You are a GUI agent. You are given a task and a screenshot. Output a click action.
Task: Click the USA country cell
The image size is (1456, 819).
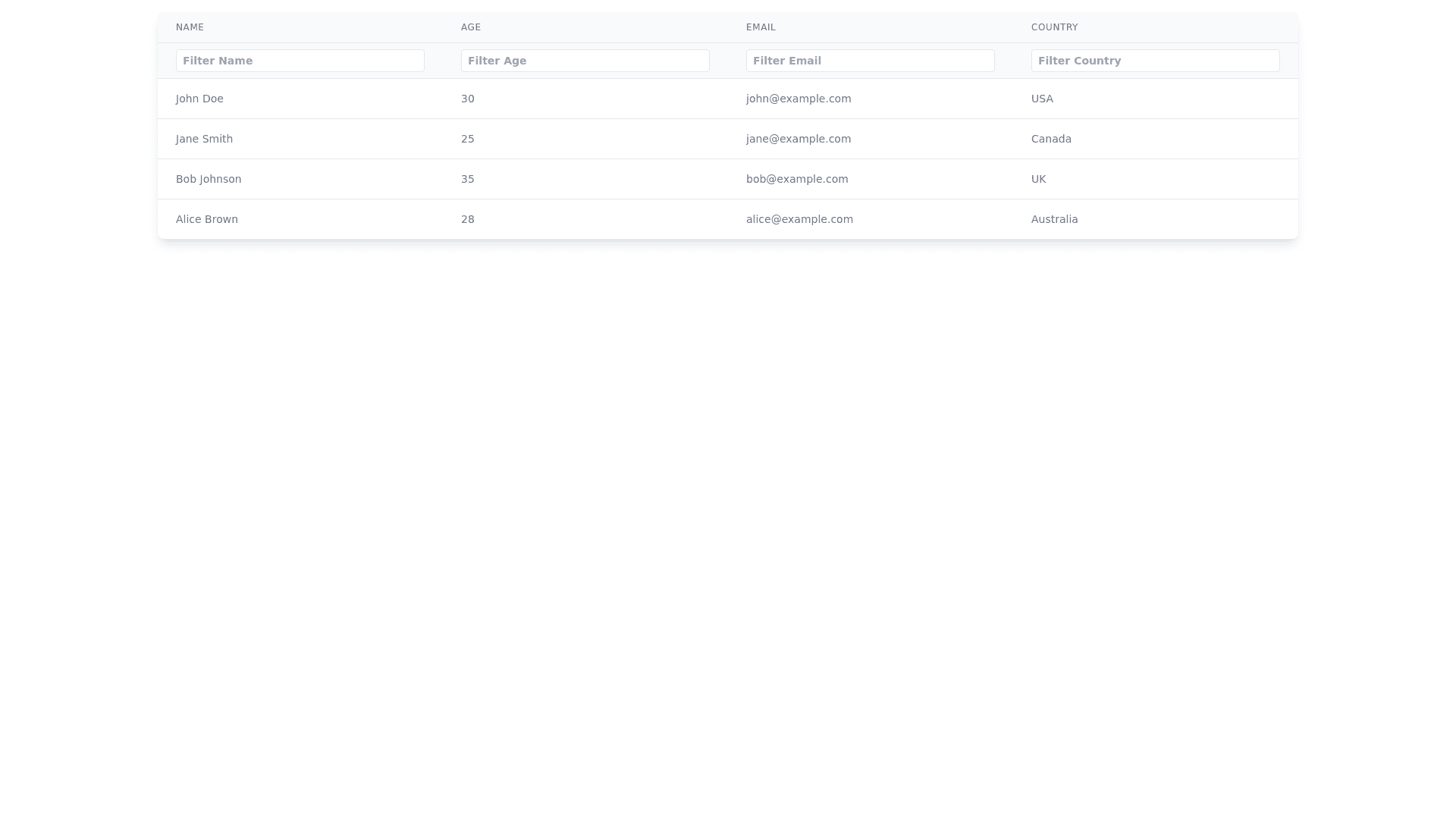coord(1042,99)
